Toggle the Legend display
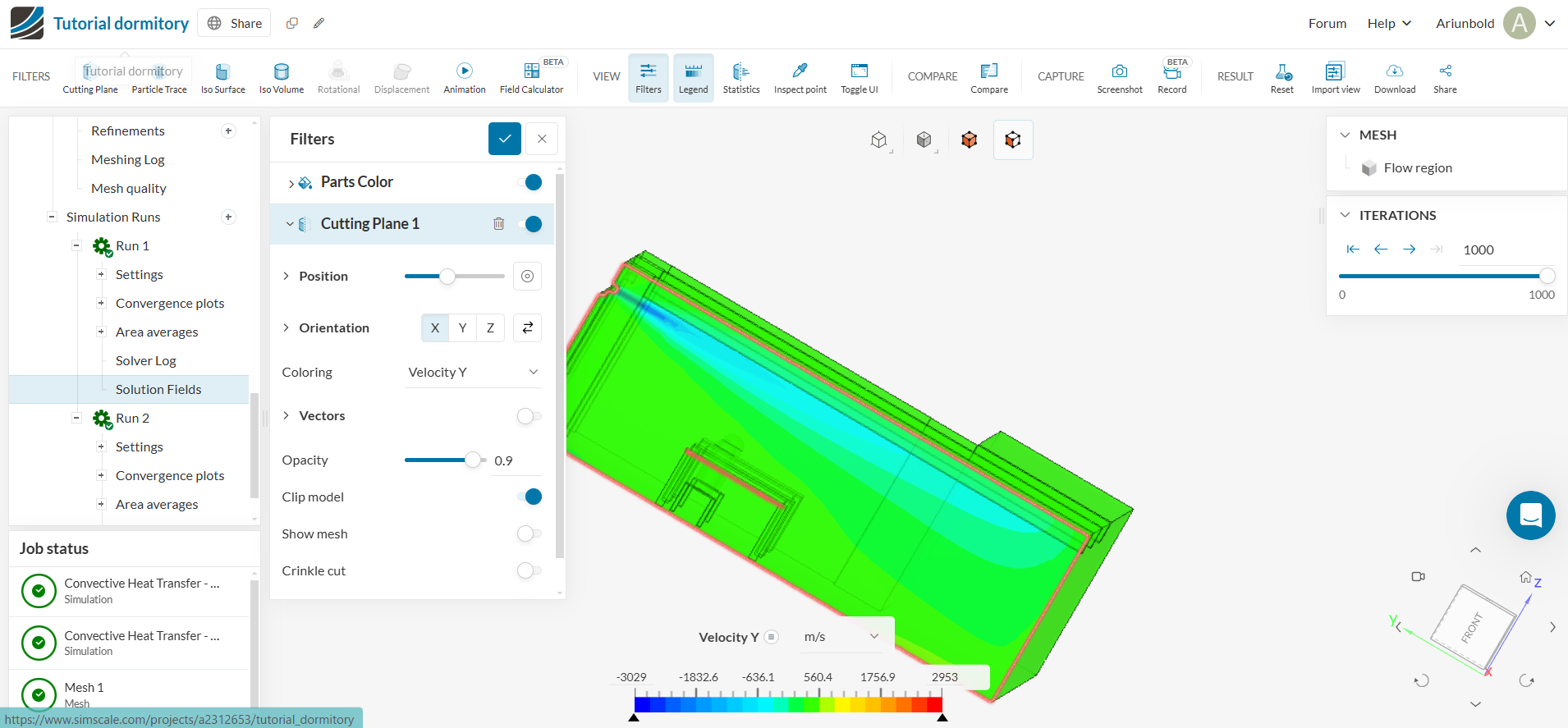Image resolution: width=1568 pixels, height=728 pixels. [694, 78]
